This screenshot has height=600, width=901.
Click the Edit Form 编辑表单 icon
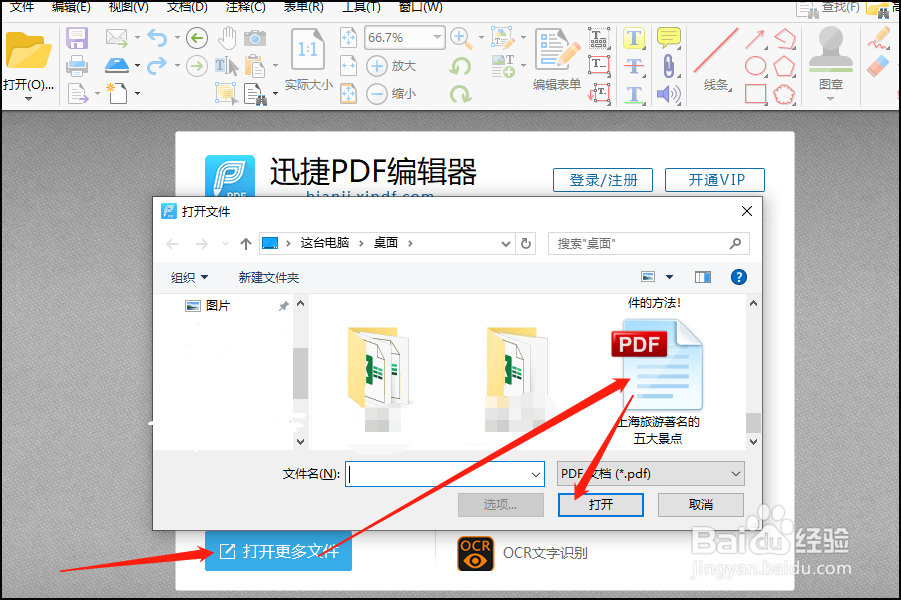tap(556, 51)
